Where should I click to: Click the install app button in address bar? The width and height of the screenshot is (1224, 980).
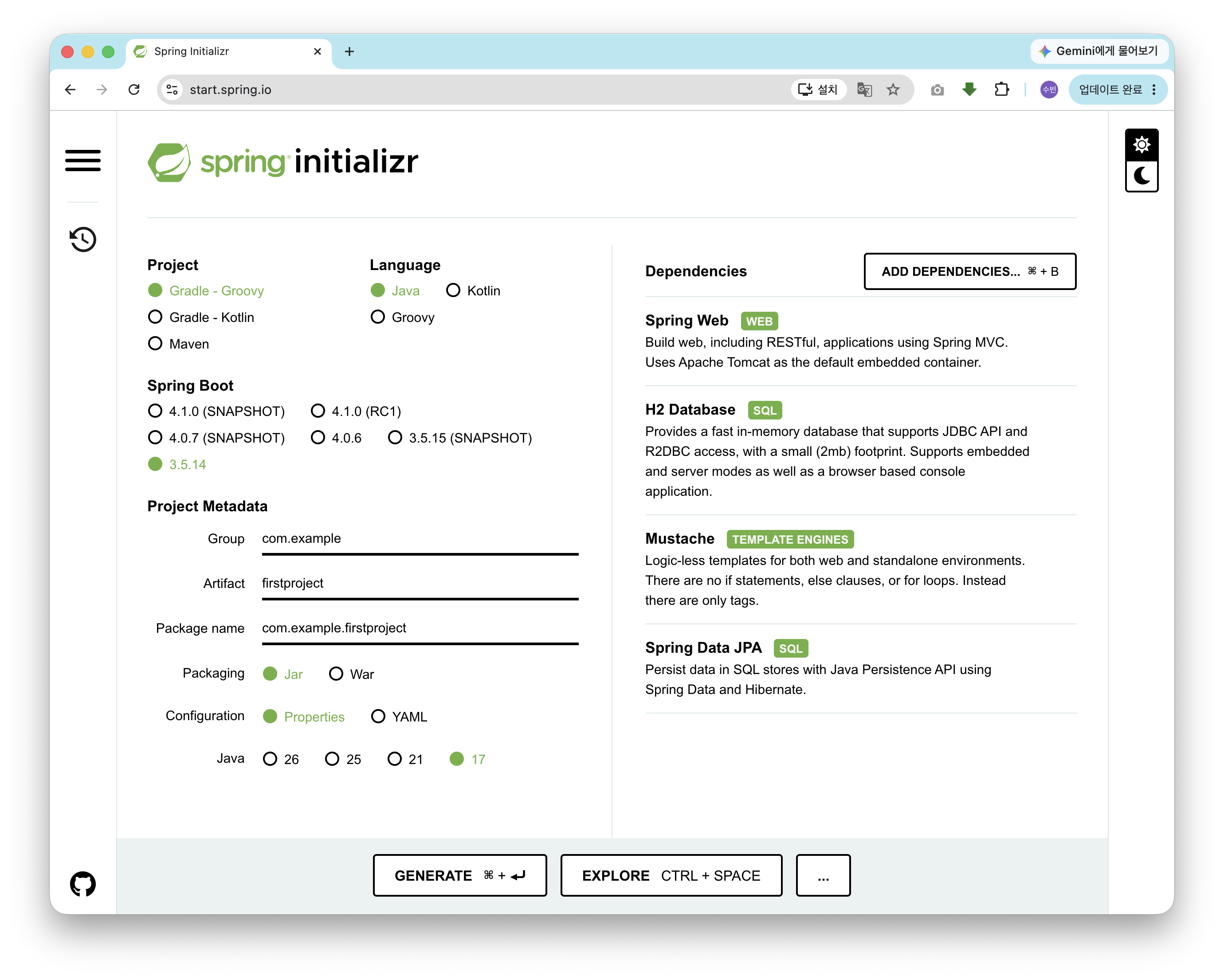818,90
